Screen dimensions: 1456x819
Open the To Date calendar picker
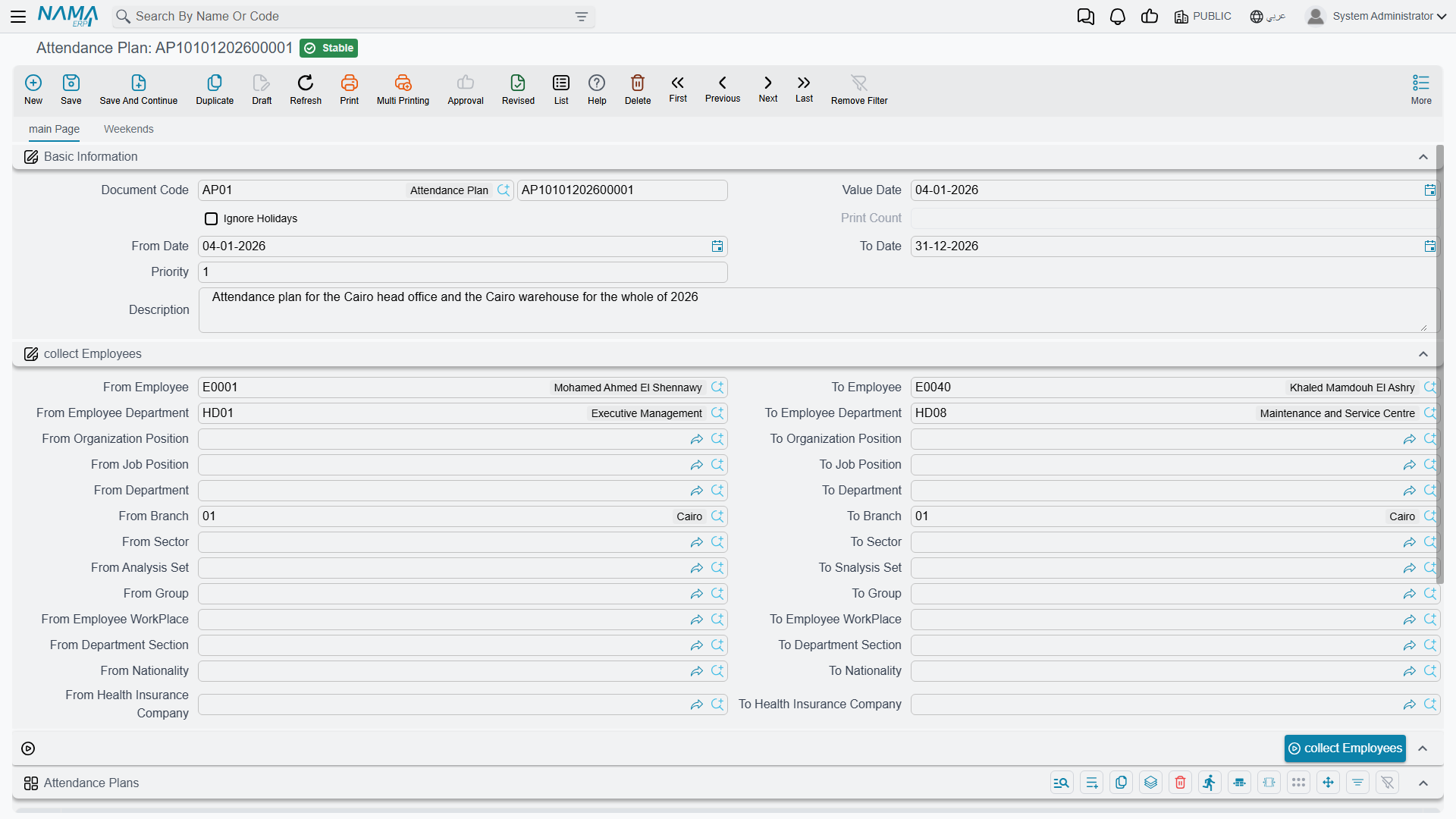coord(1429,246)
